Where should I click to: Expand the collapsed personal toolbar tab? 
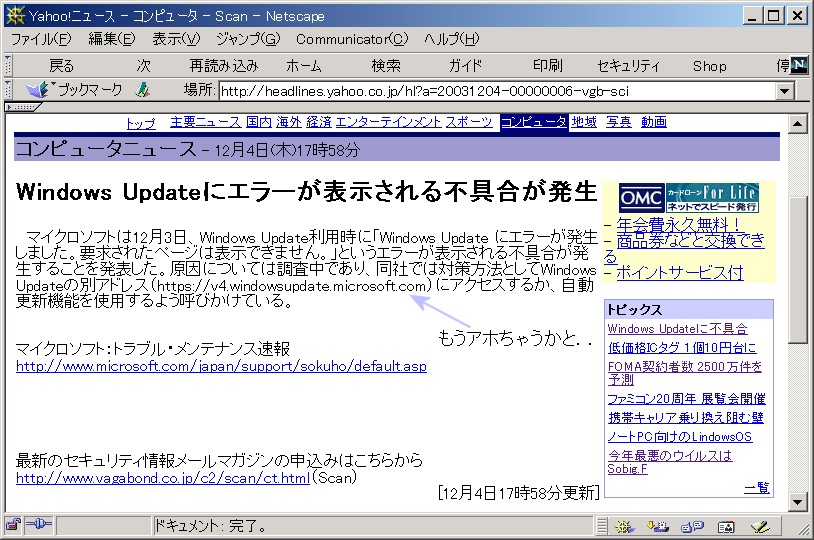click(22, 107)
